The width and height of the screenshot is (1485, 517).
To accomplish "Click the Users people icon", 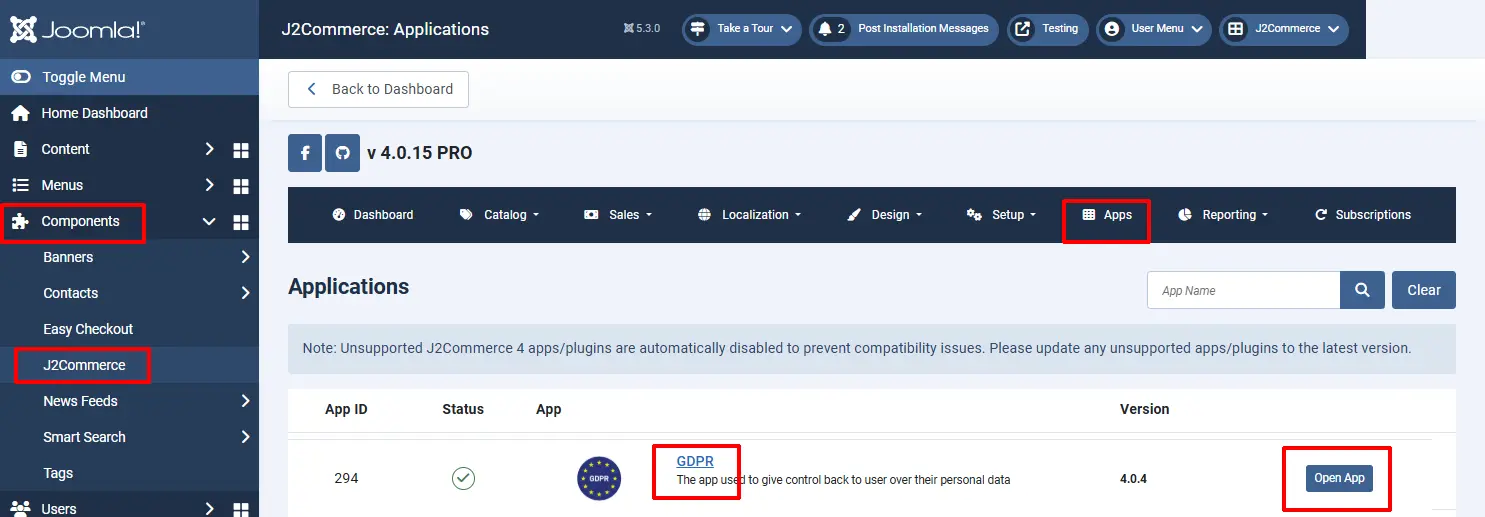I will pyautogui.click(x=20, y=508).
